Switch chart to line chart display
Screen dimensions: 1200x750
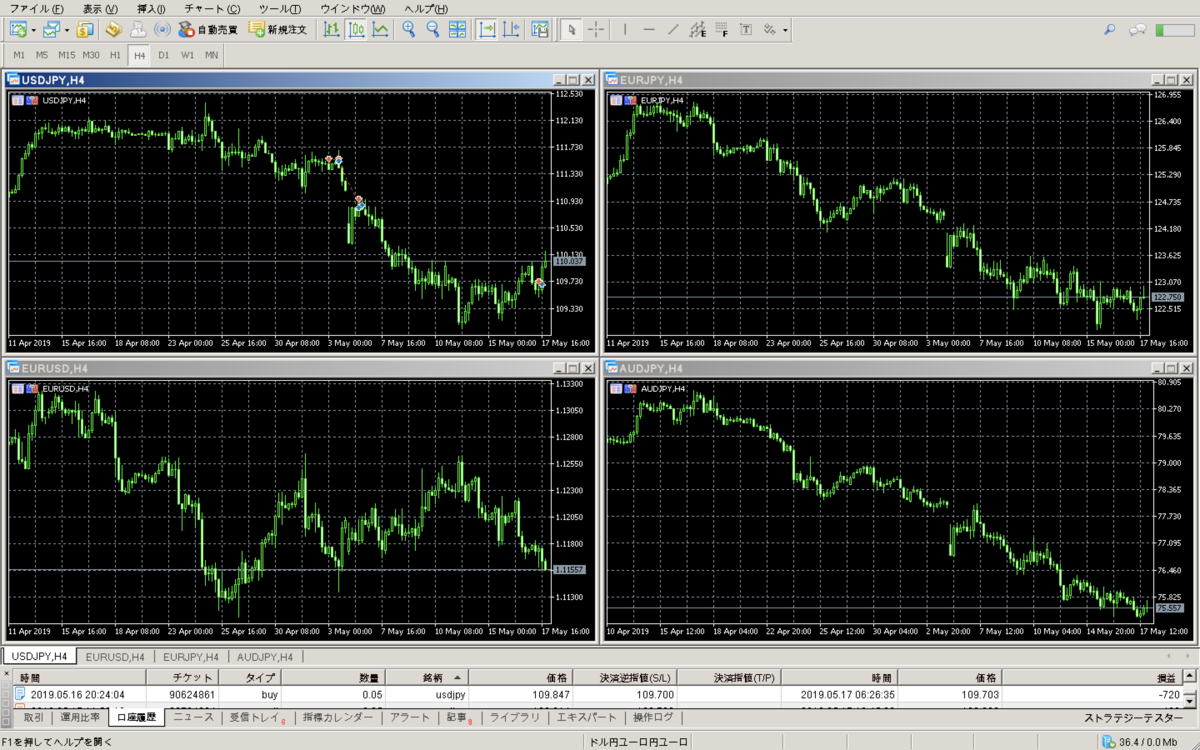(380, 29)
